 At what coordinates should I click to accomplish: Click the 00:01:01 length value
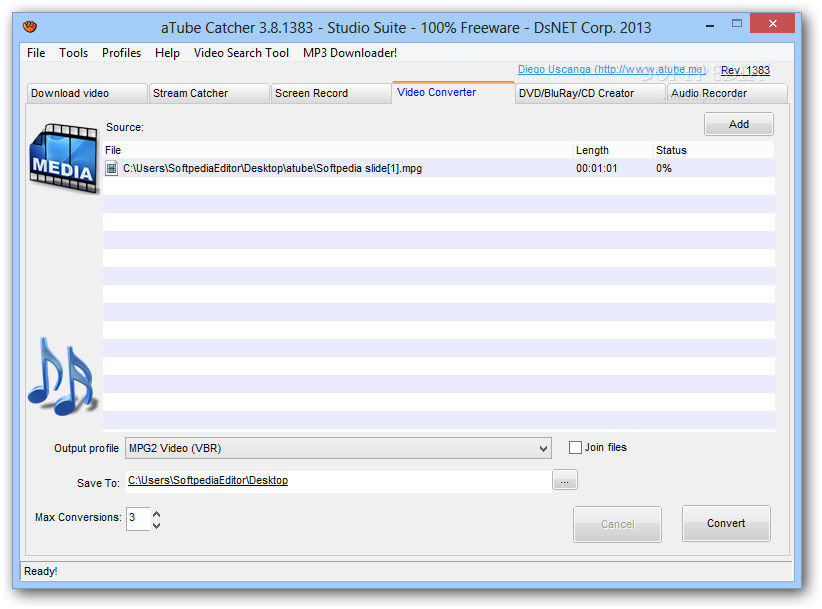[597, 169]
